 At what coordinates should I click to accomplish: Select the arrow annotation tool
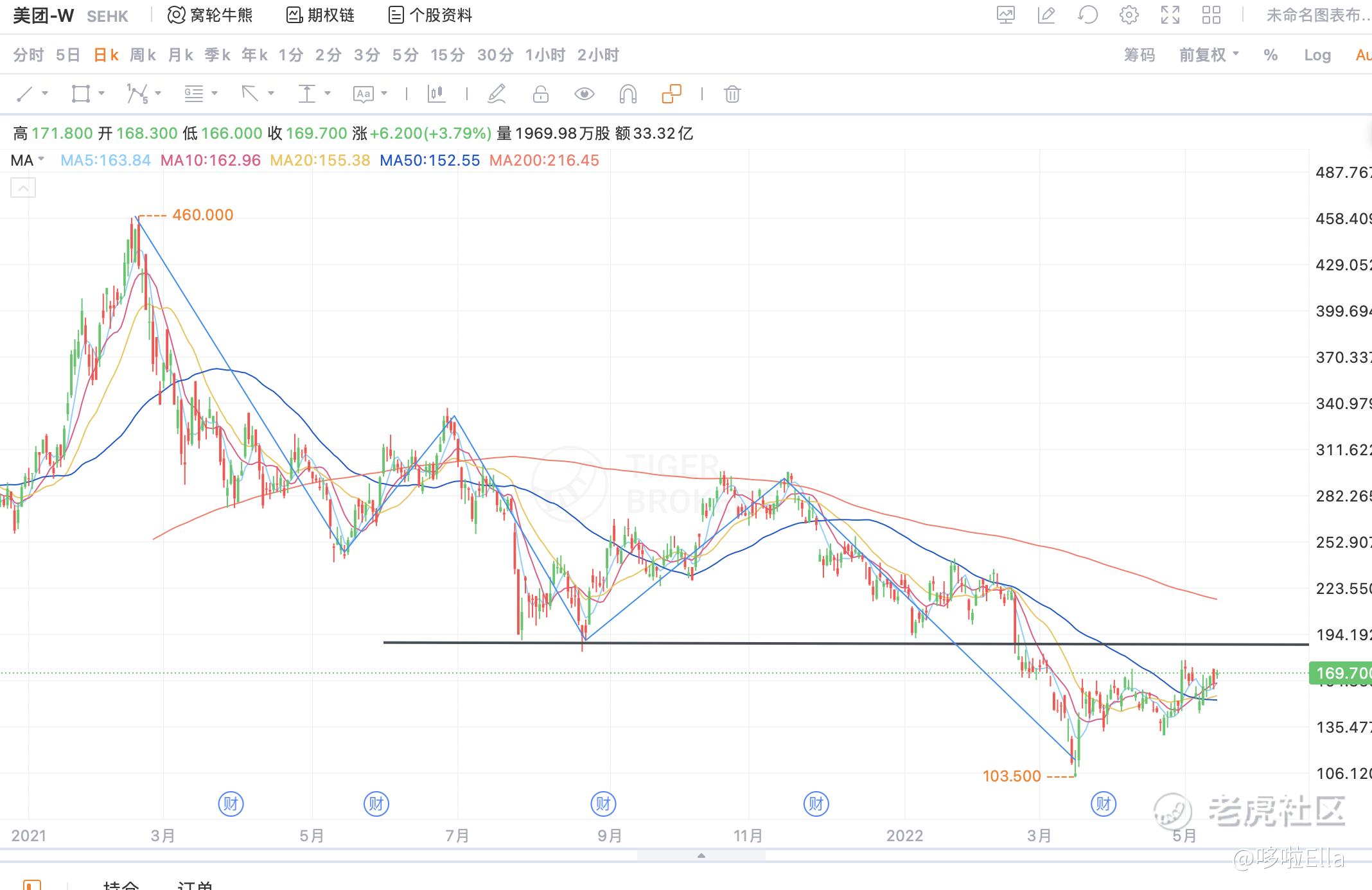tap(250, 94)
